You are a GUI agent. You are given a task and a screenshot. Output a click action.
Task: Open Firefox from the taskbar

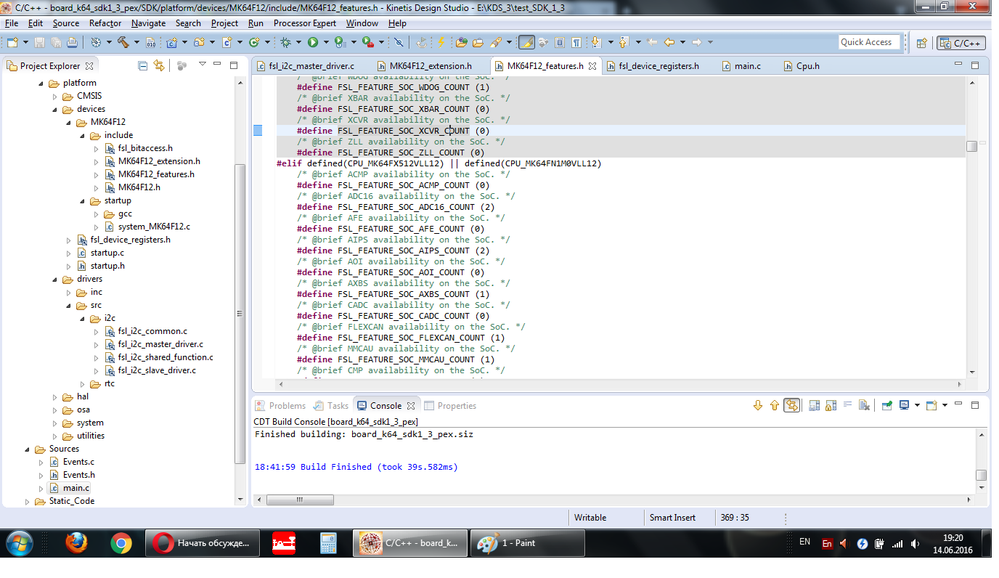tap(76, 543)
